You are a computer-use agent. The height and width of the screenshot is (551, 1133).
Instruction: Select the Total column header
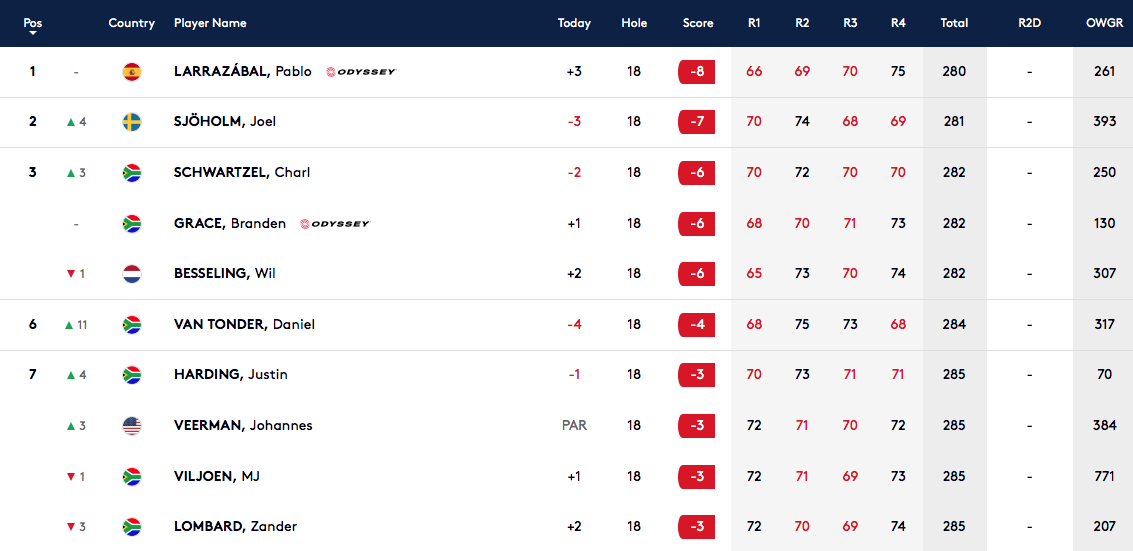[x=954, y=23]
